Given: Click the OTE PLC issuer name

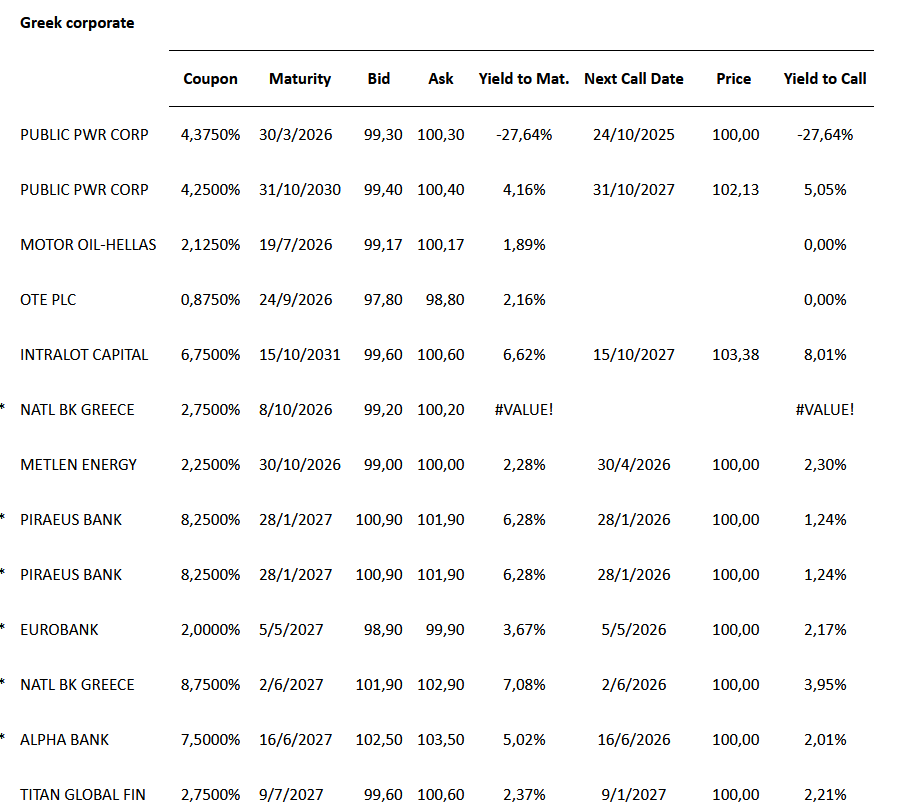Looking at the screenshot, I should pyautogui.click(x=48, y=300).
